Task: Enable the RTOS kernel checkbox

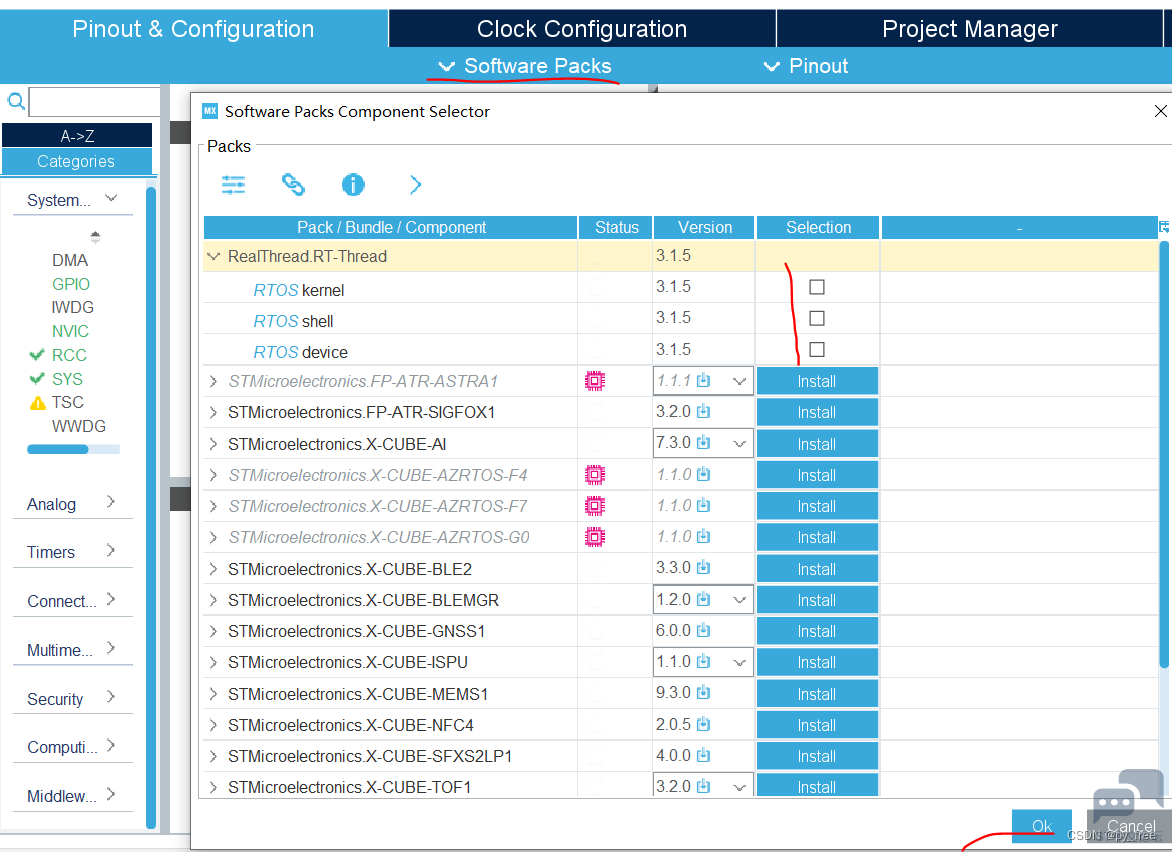Action: (817, 288)
